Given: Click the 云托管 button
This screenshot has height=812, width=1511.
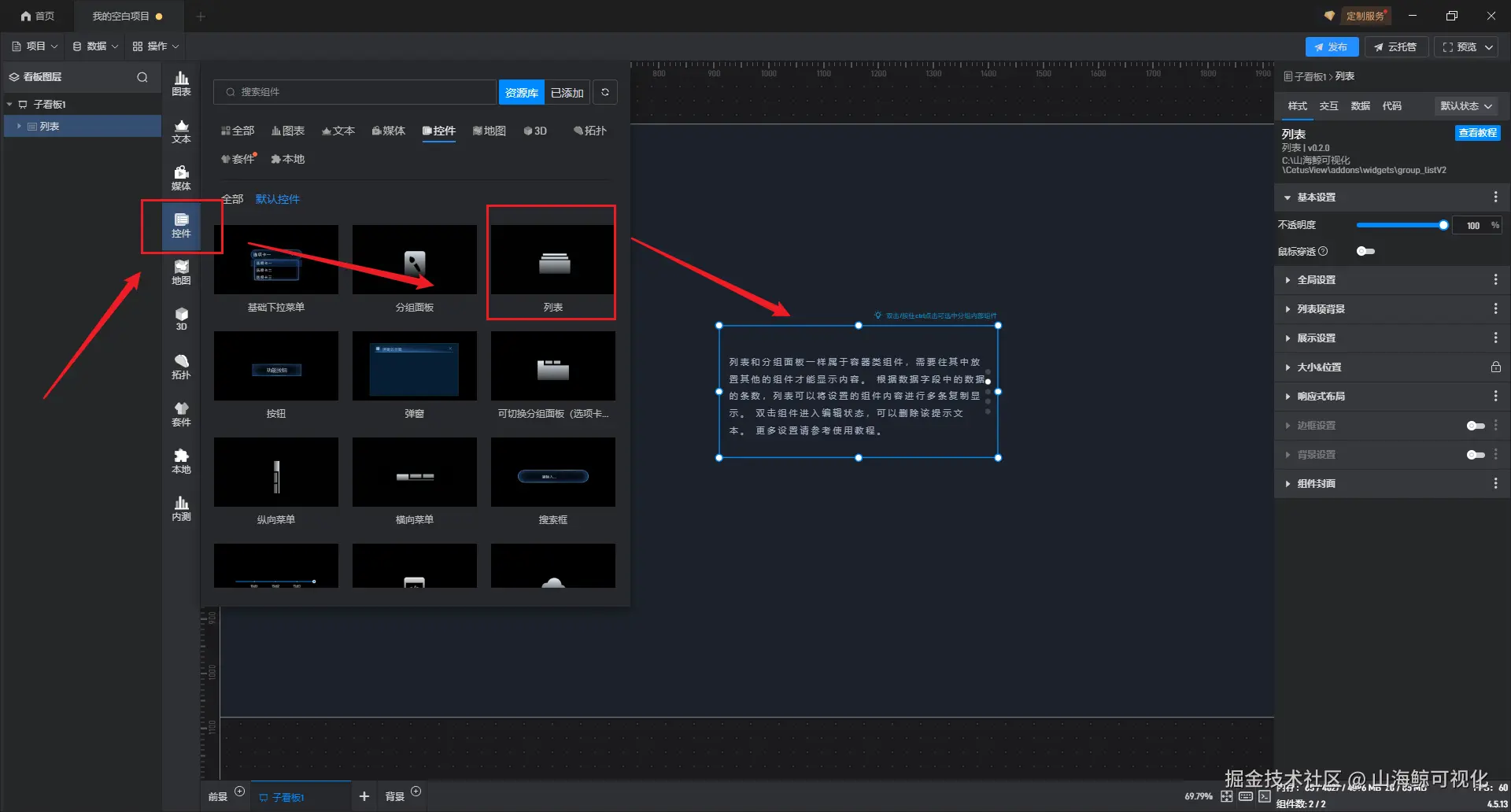Looking at the screenshot, I should 1395,47.
